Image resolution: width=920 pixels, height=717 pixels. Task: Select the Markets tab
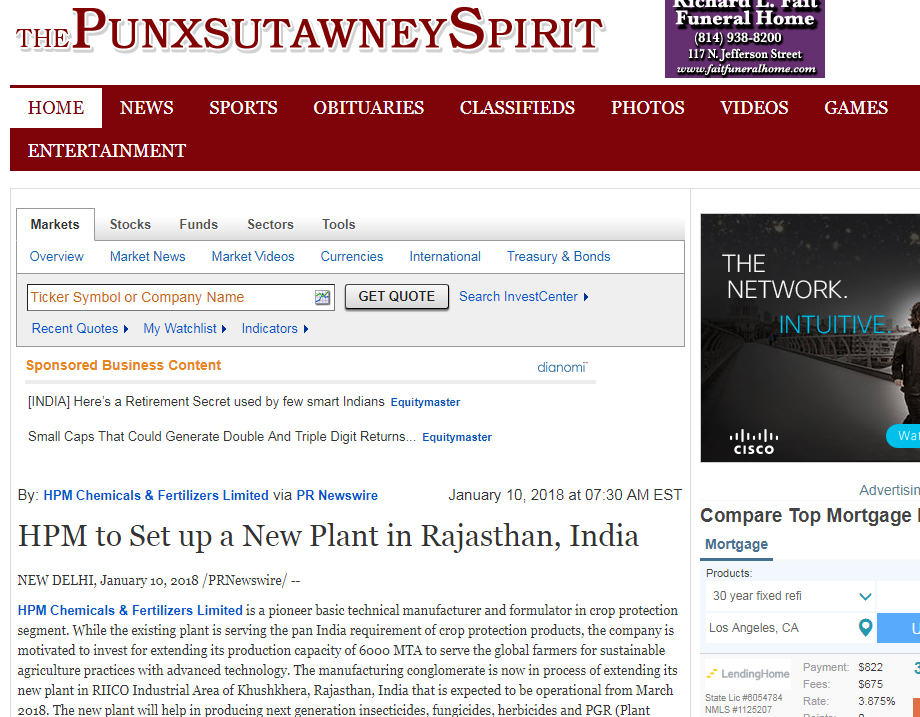point(55,225)
